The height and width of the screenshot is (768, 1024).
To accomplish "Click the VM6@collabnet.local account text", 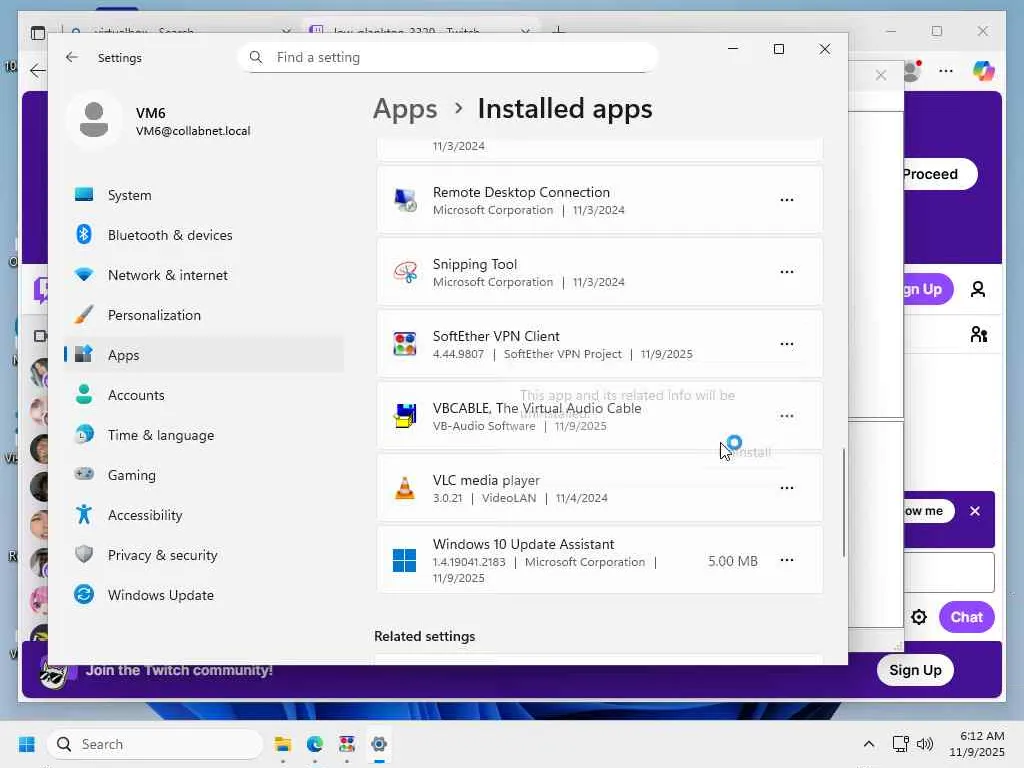I will point(193,131).
